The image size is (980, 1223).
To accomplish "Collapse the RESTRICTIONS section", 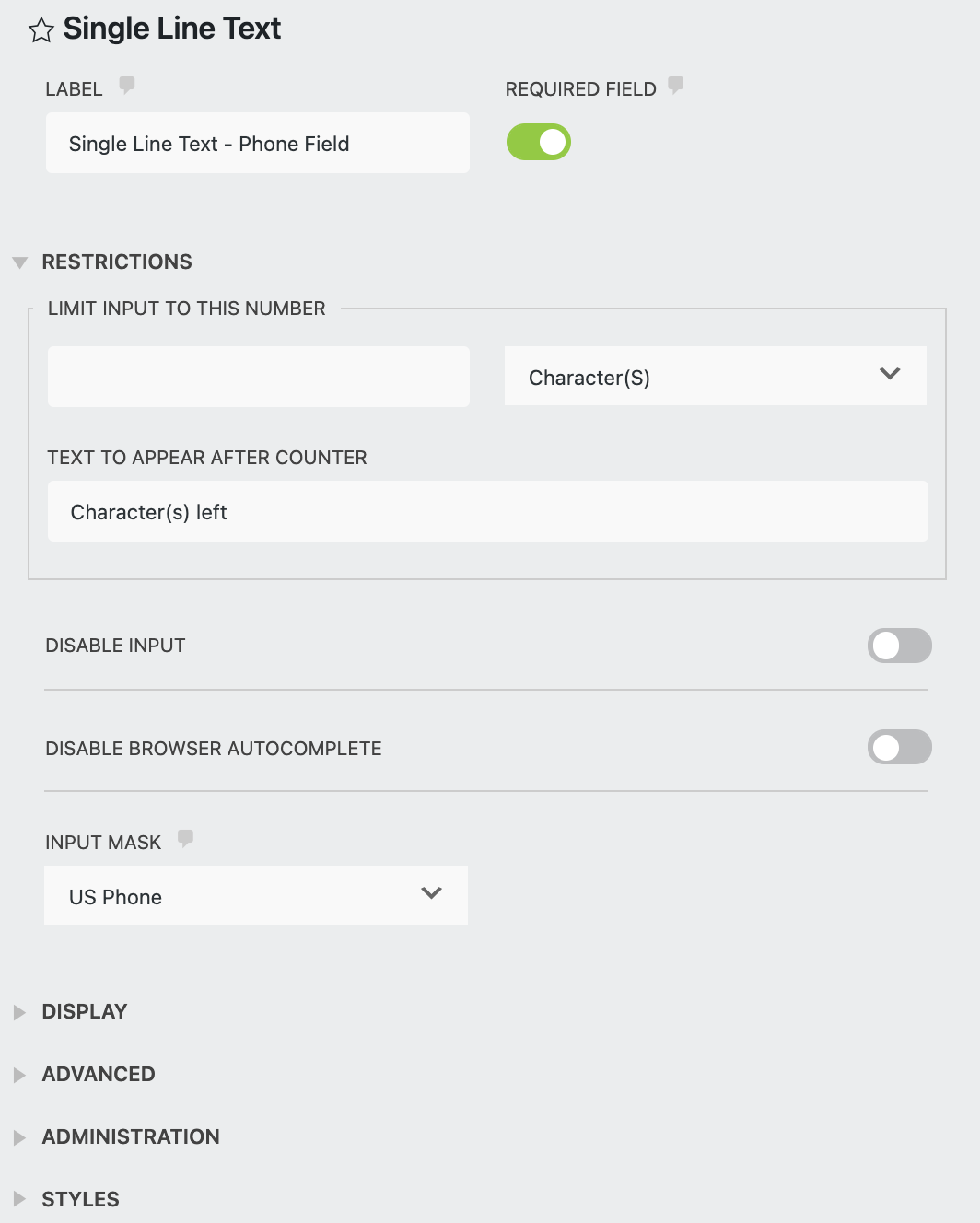I will pos(19,262).
